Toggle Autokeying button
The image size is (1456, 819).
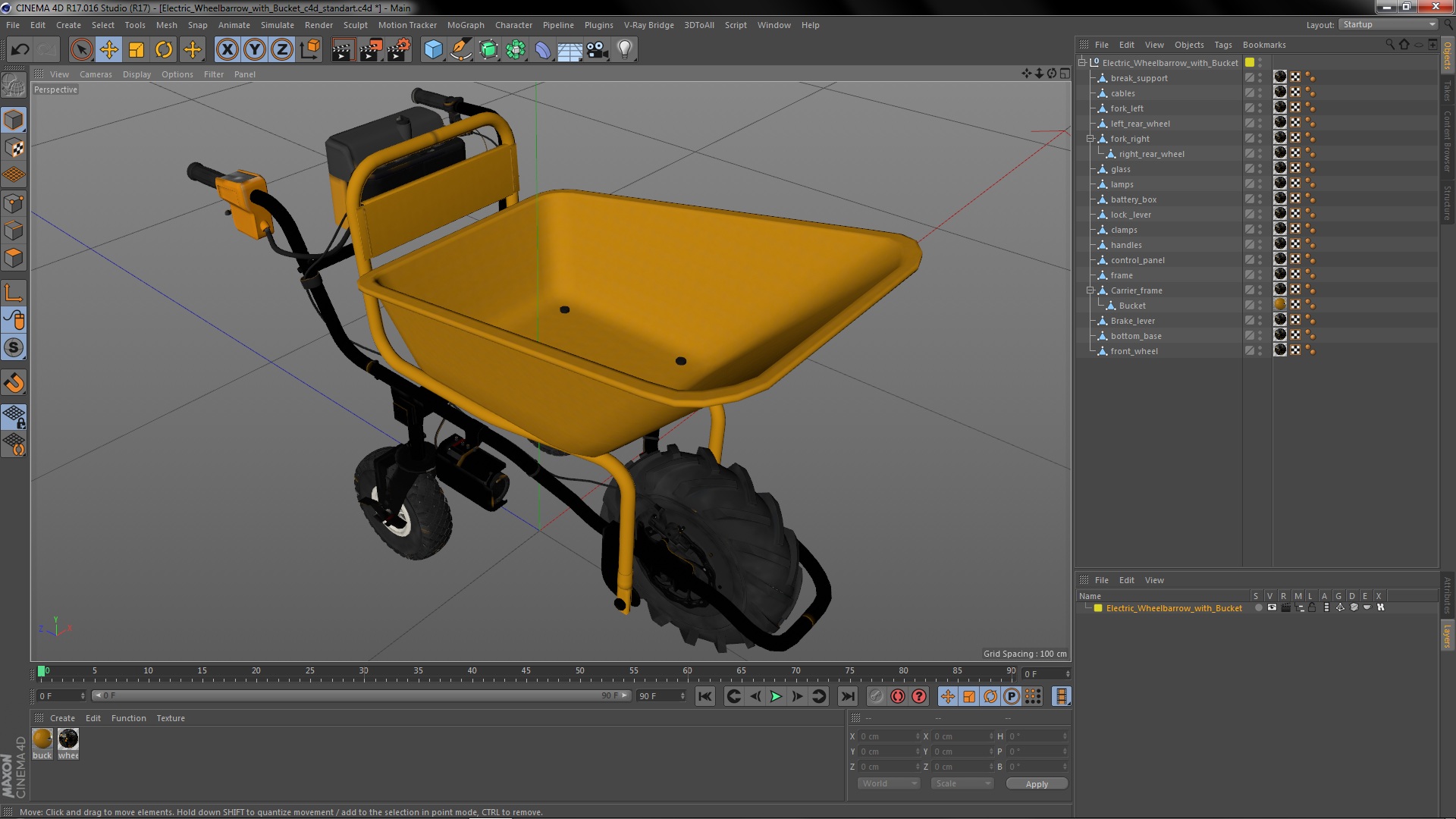(898, 696)
